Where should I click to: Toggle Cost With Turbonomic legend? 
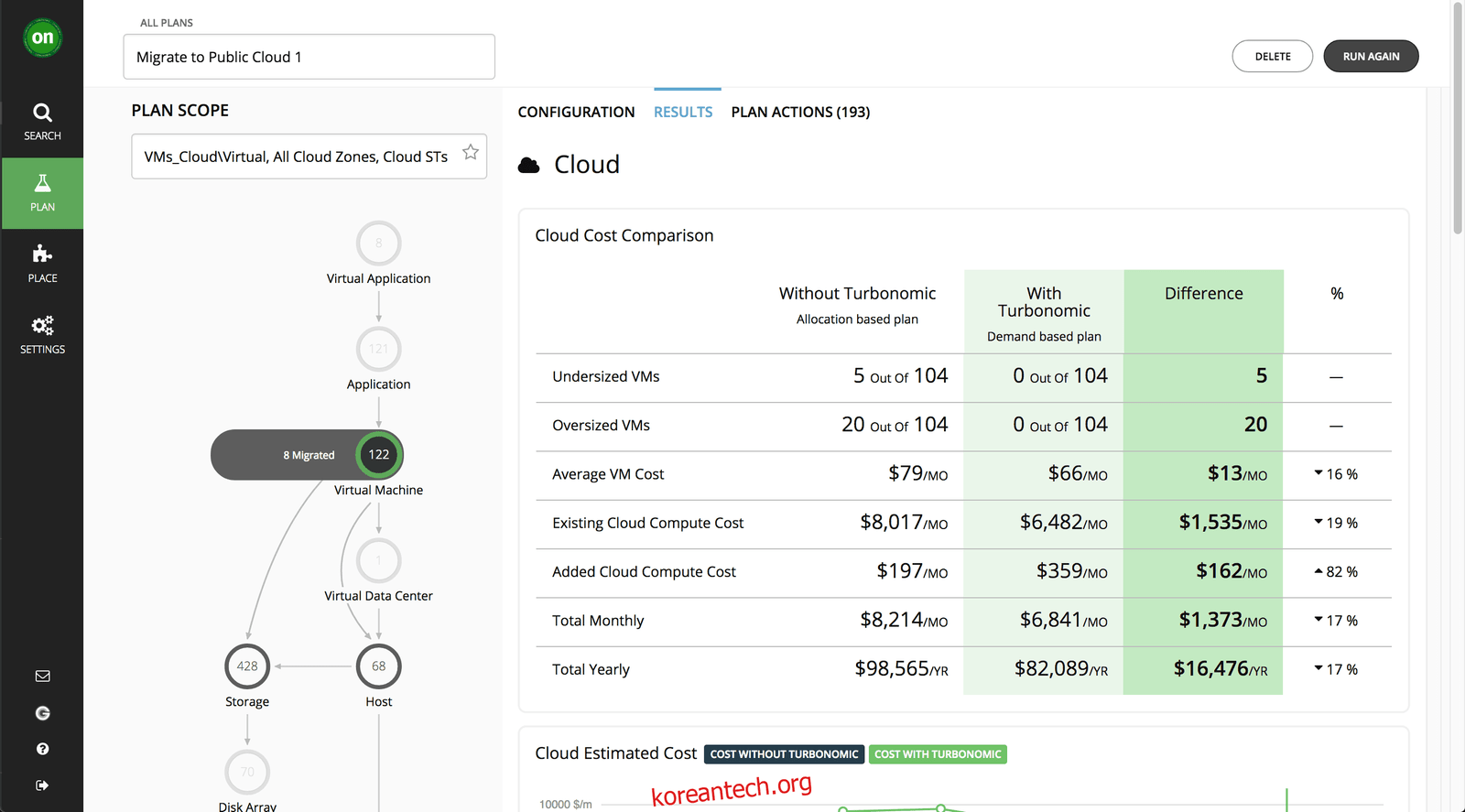point(938,754)
